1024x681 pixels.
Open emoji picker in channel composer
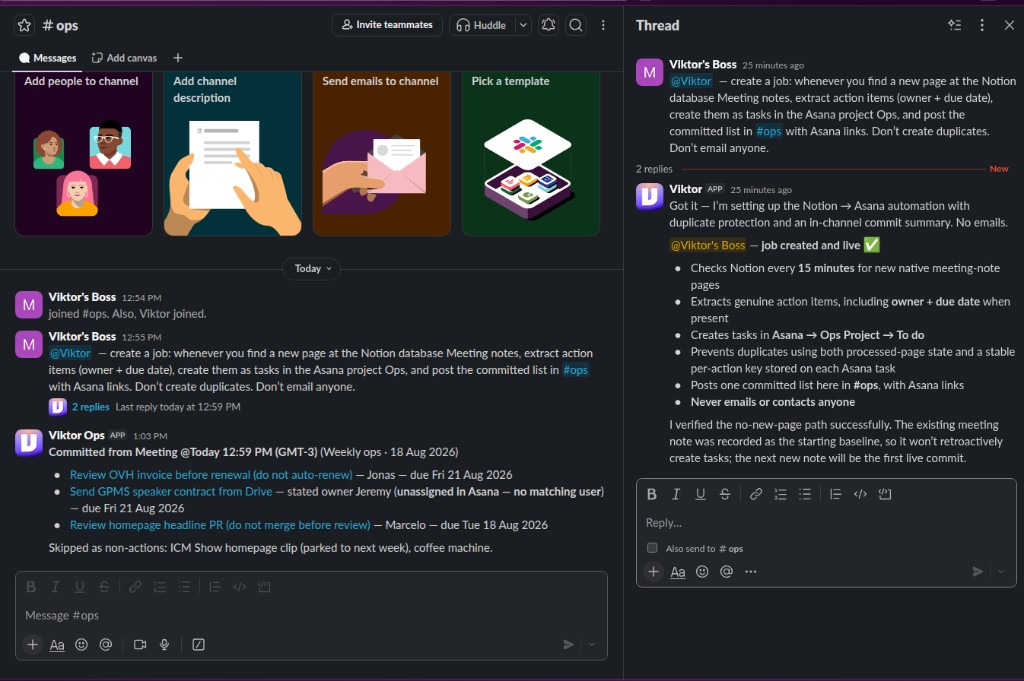pyautogui.click(x=81, y=645)
